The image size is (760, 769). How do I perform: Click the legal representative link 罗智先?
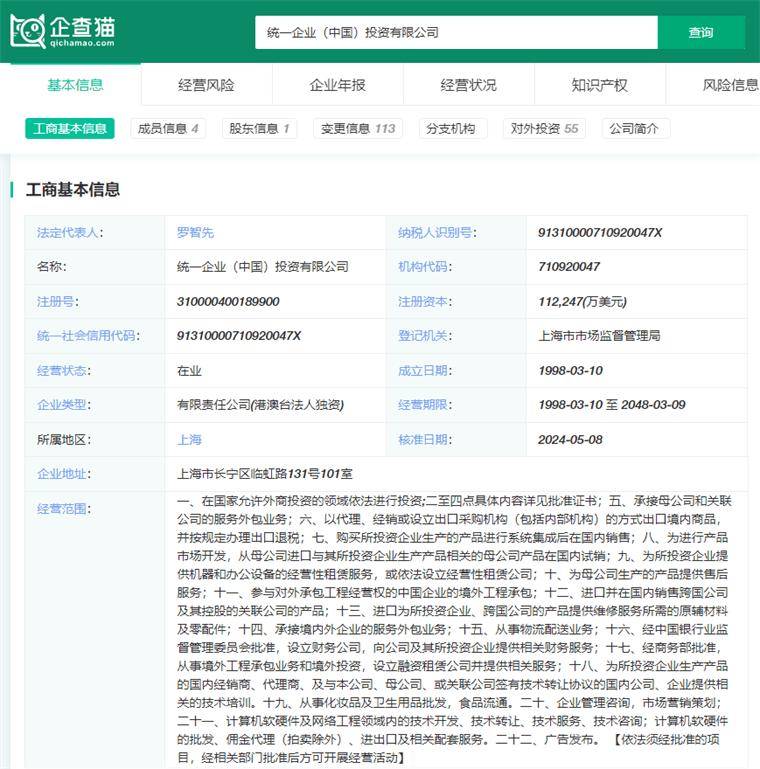(x=195, y=232)
